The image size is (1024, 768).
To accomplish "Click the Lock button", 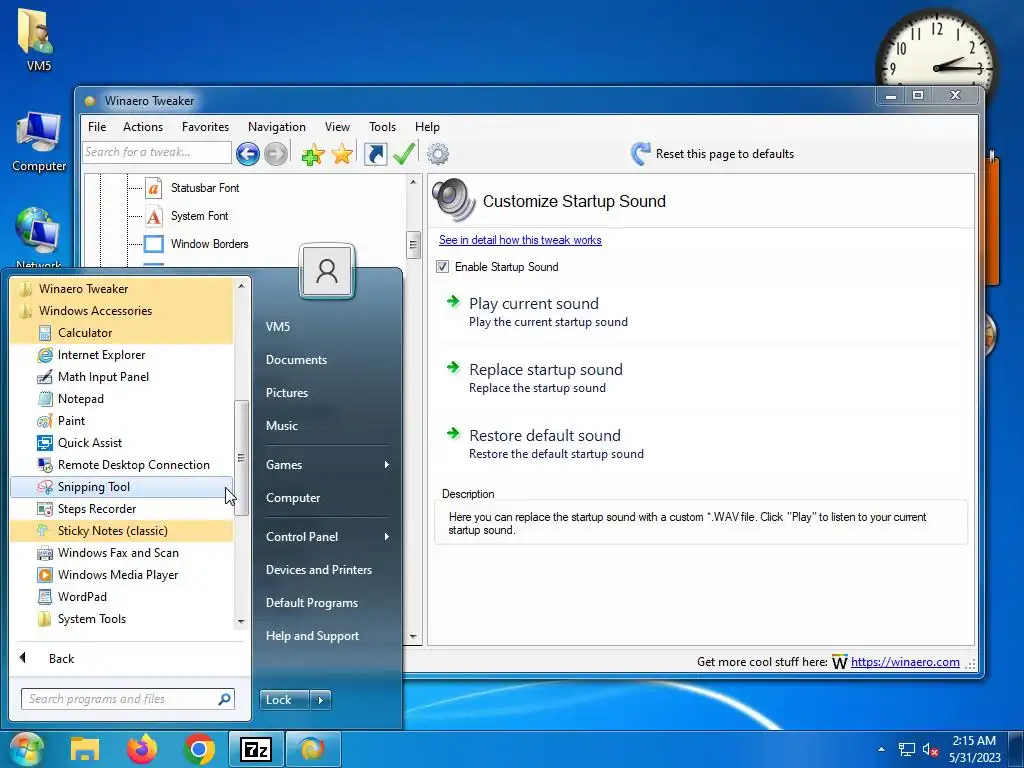I will coord(284,699).
